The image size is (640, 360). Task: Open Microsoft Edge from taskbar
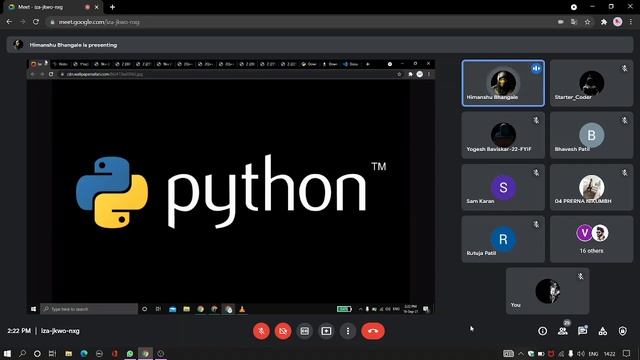coord(84,353)
